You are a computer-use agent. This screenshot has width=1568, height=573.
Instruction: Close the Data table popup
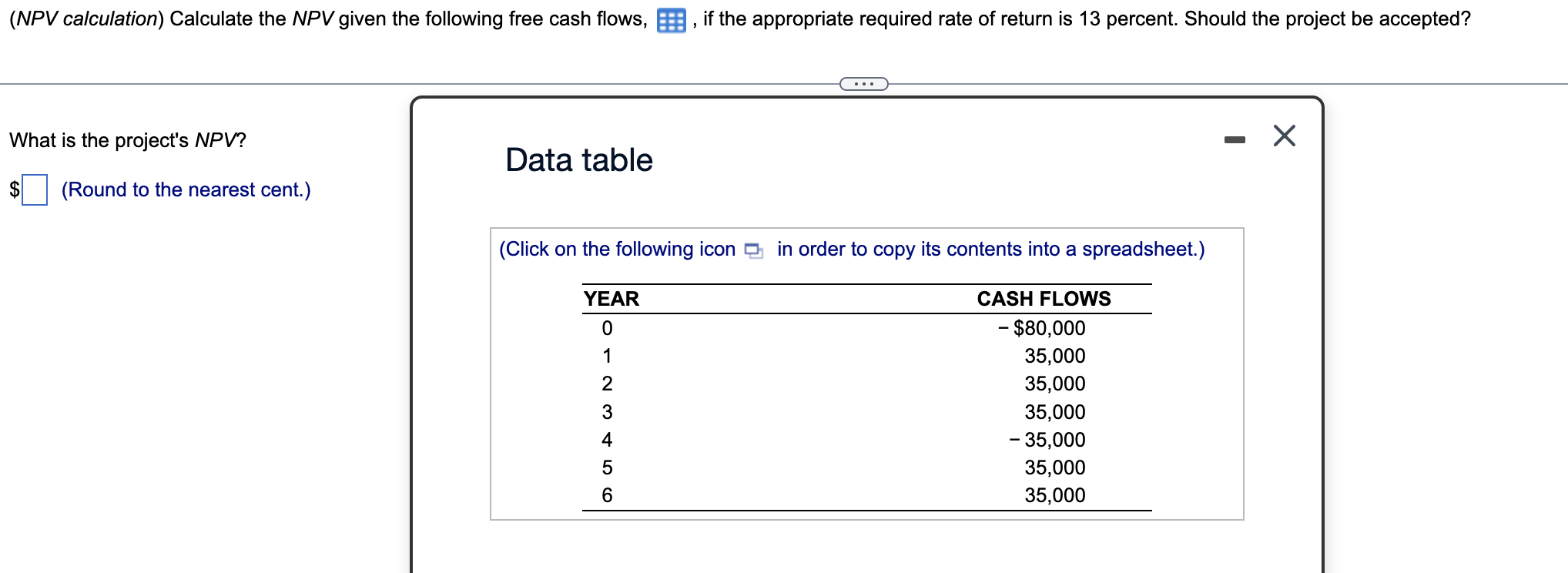click(x=1285, y=136)
